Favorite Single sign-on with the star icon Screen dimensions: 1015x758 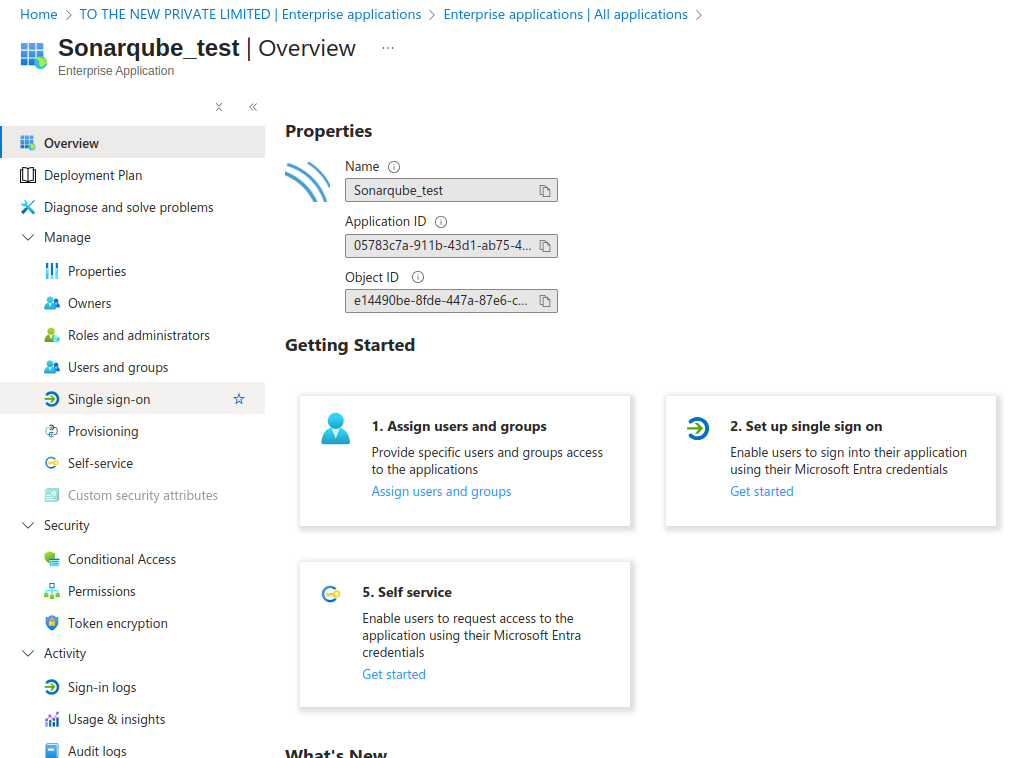[239, 399]
